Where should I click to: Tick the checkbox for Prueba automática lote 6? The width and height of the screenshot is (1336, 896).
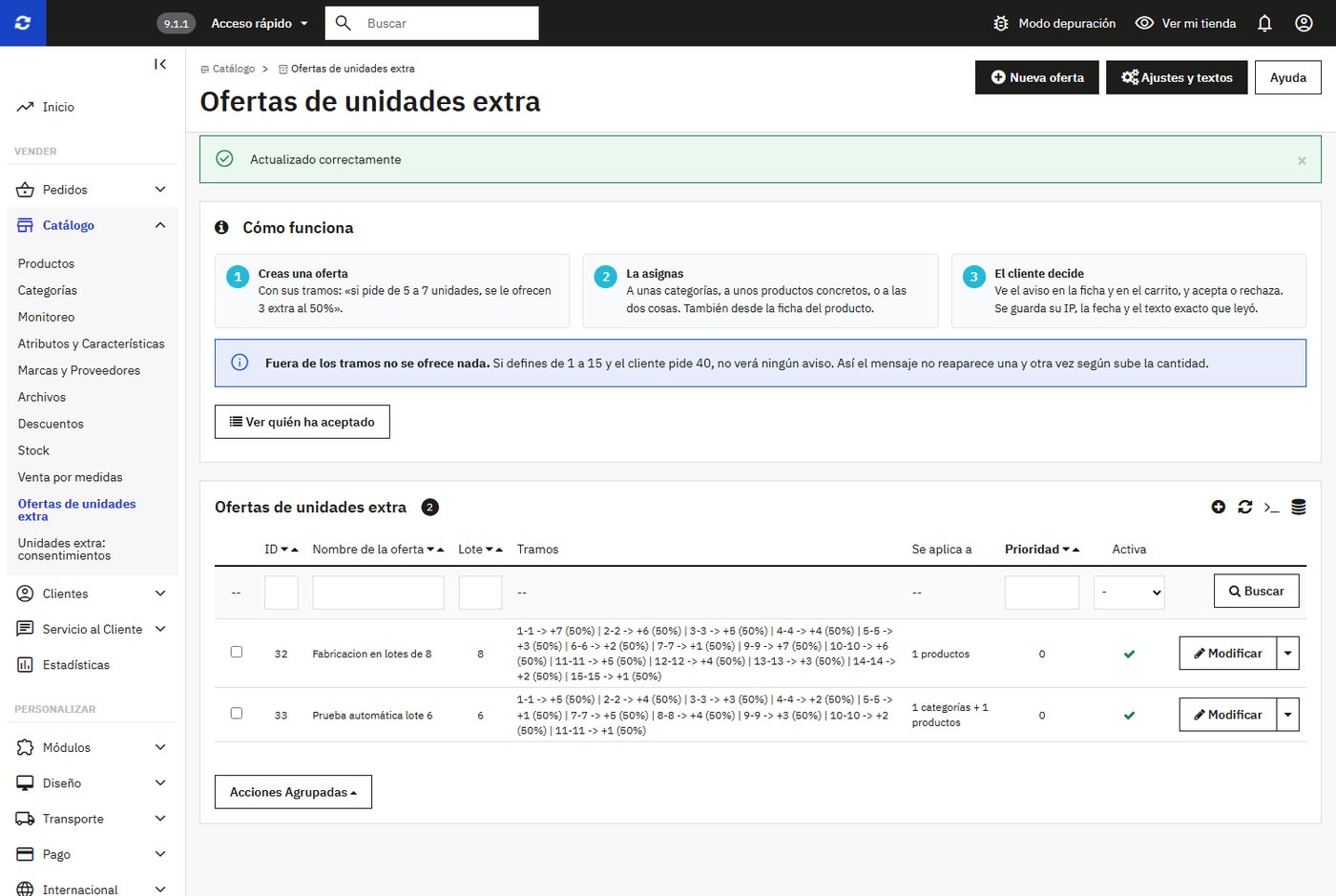point(237,713)
